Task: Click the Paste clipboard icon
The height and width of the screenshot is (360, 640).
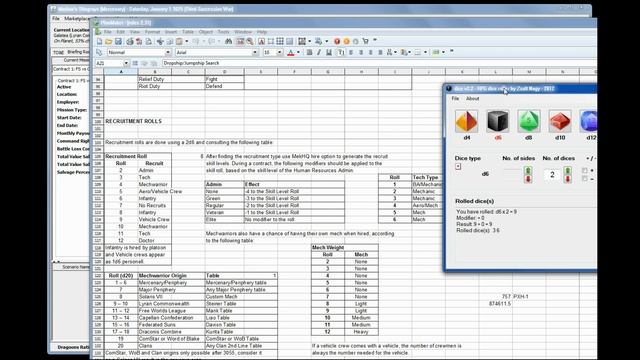Action: pos(179,41)
